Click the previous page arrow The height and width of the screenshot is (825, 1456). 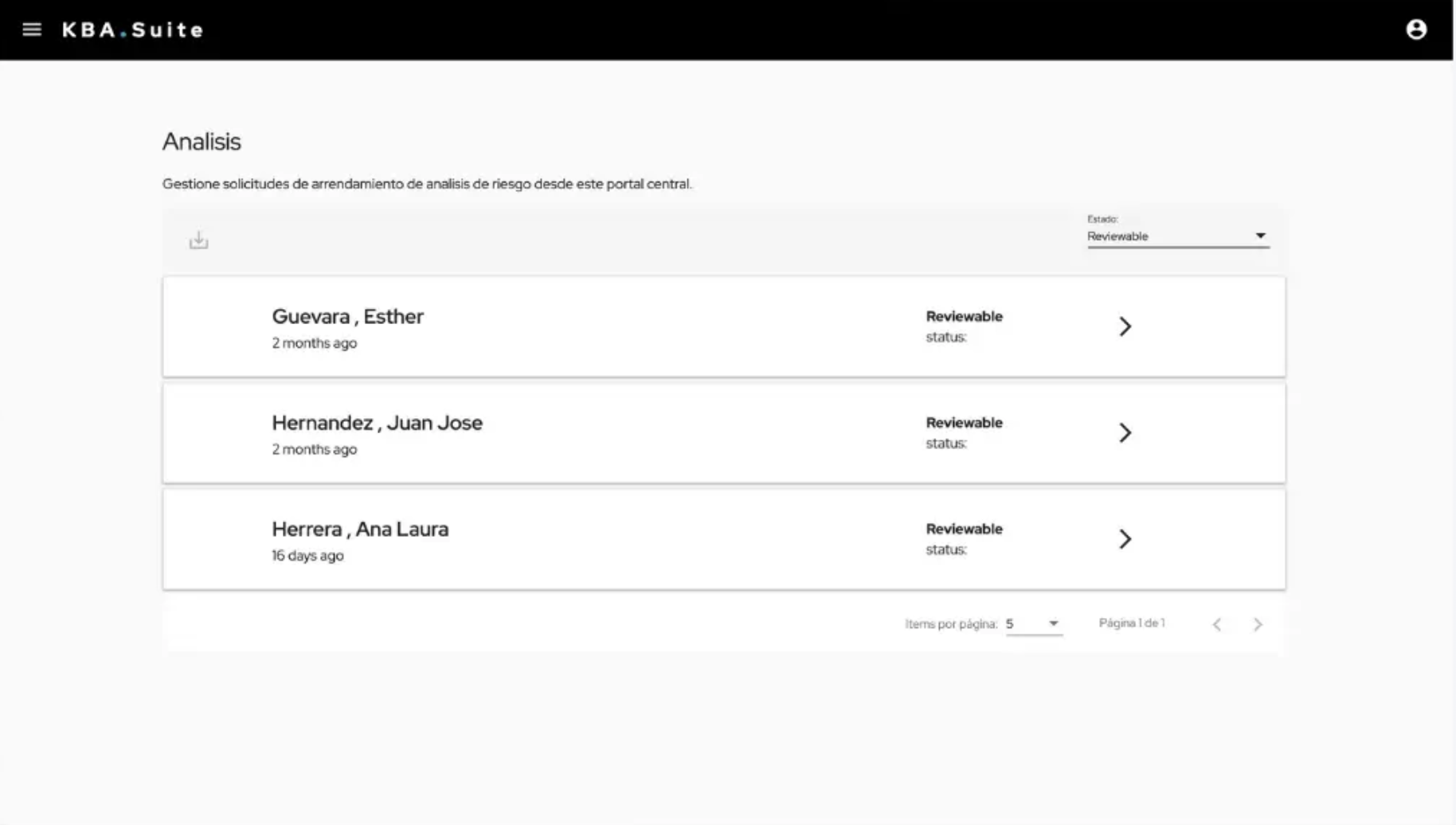pos(1217,624)
